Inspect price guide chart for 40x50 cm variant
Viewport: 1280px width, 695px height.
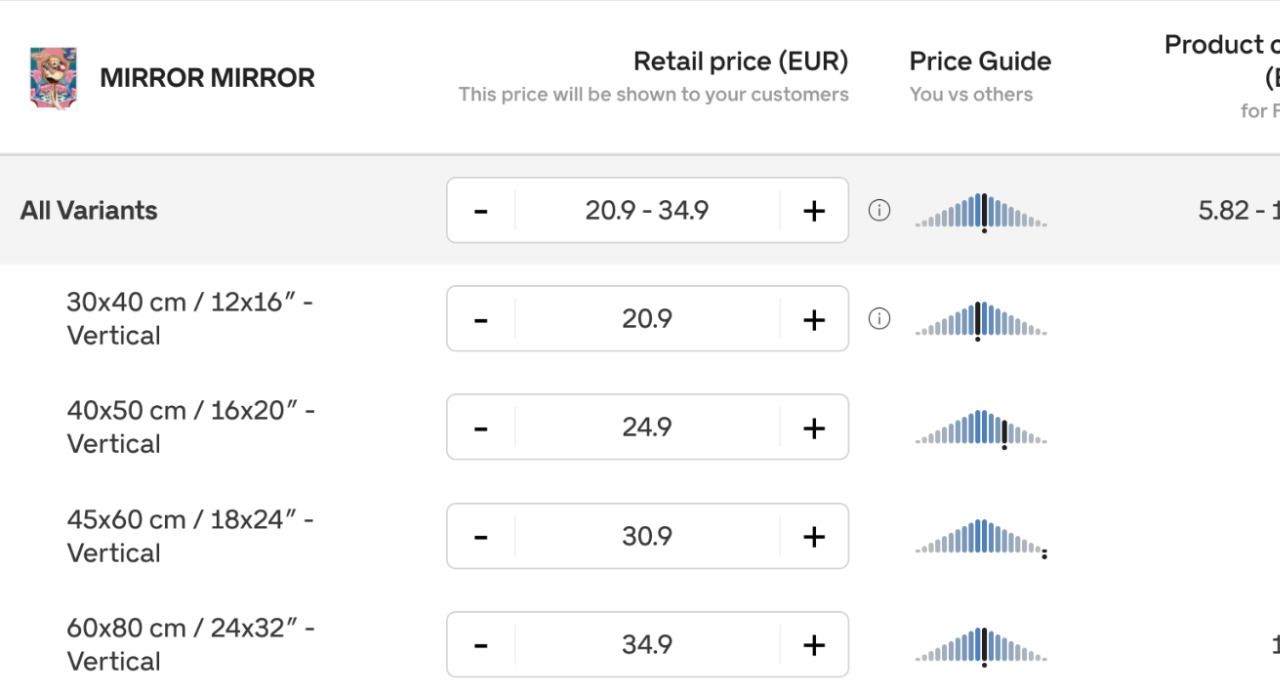pyautogui.click(x=980, y=427)
